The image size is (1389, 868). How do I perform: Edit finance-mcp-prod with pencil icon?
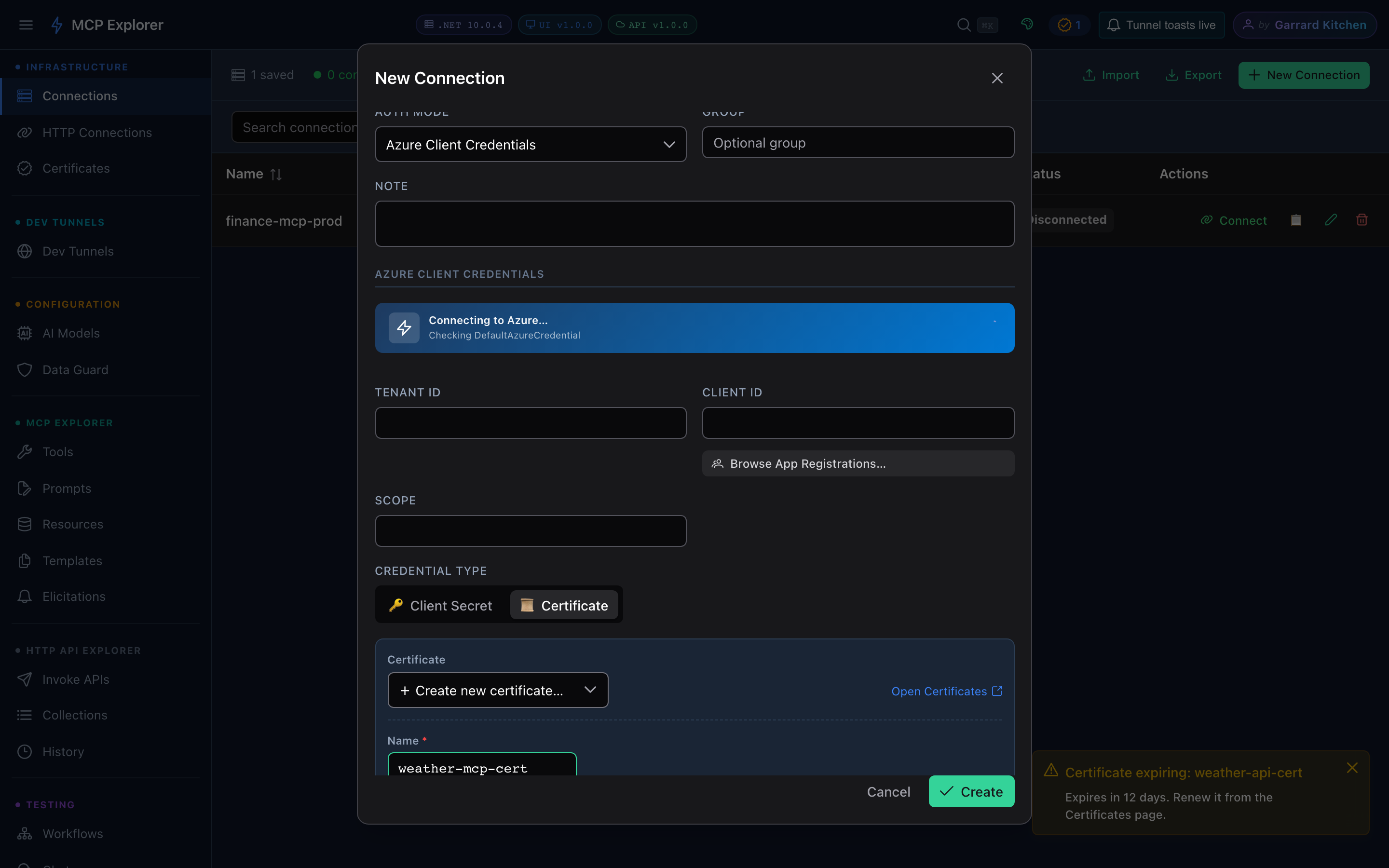[1331, 220]
